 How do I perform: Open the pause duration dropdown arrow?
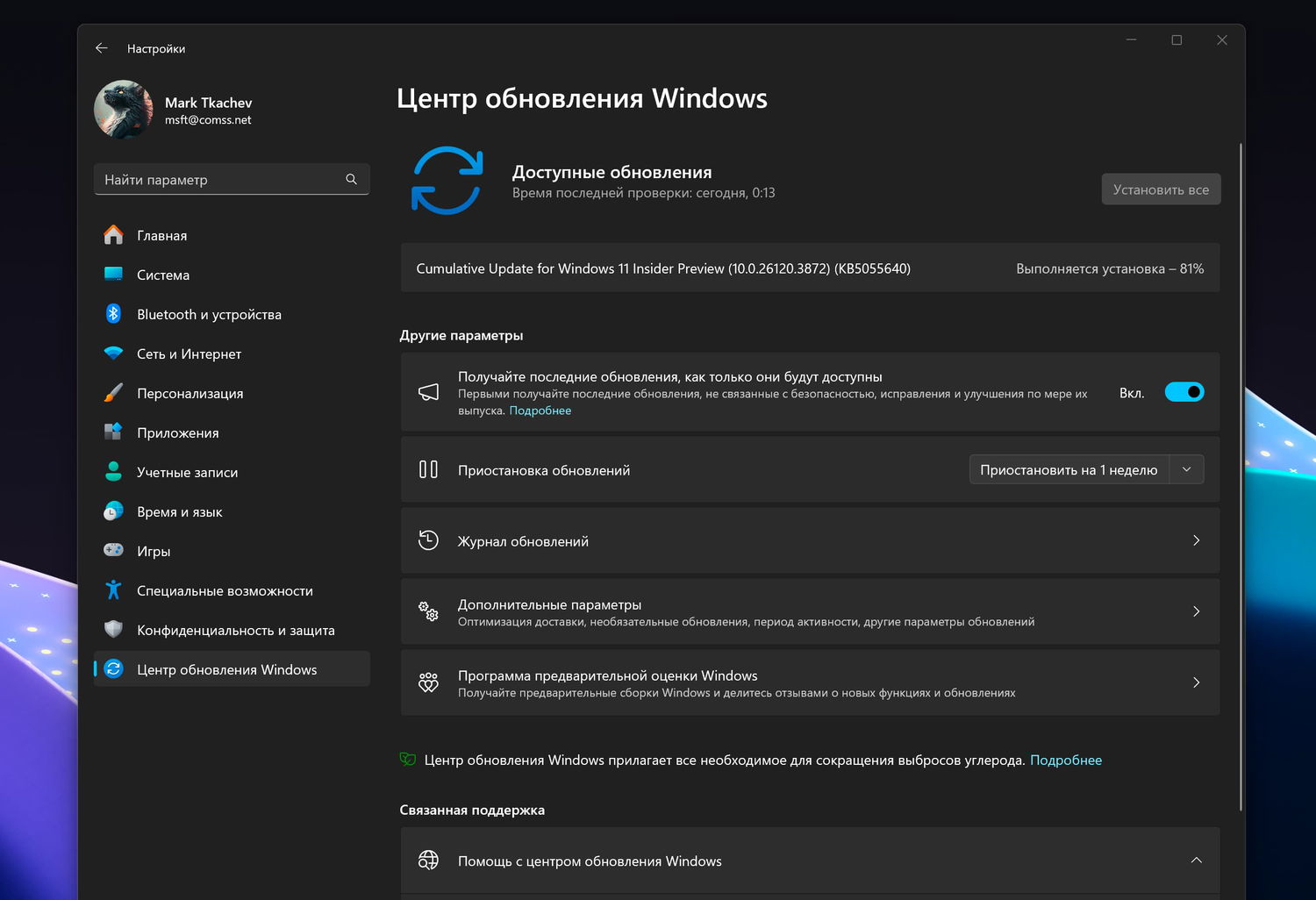click(1186, 469)
